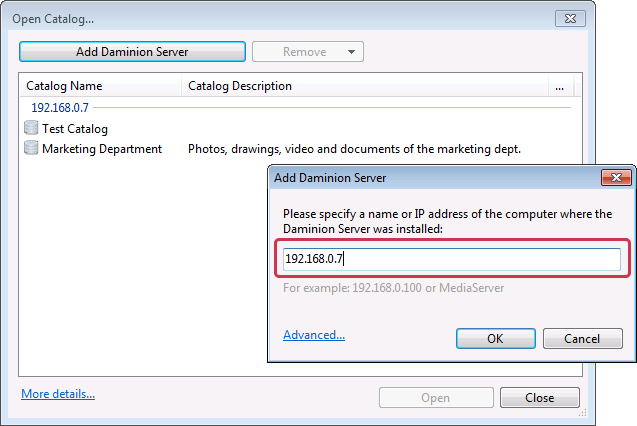Sort by Catalog Name column header
Screen dimensions: 637x426
[x=101, y=86]
